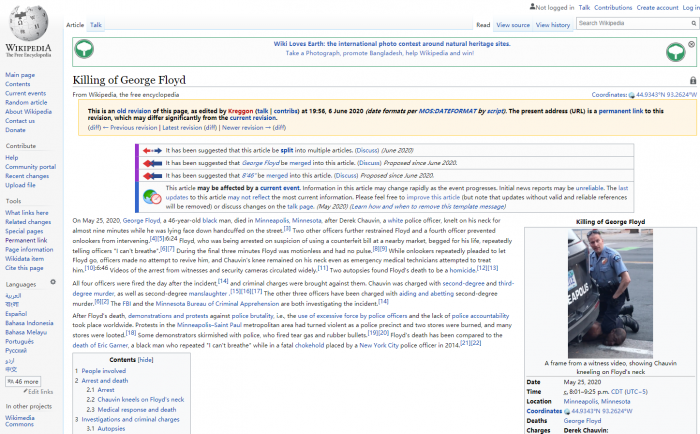Click Previous revision link
The width and height of the screenshot is (700, 434).
pos(133,128)
